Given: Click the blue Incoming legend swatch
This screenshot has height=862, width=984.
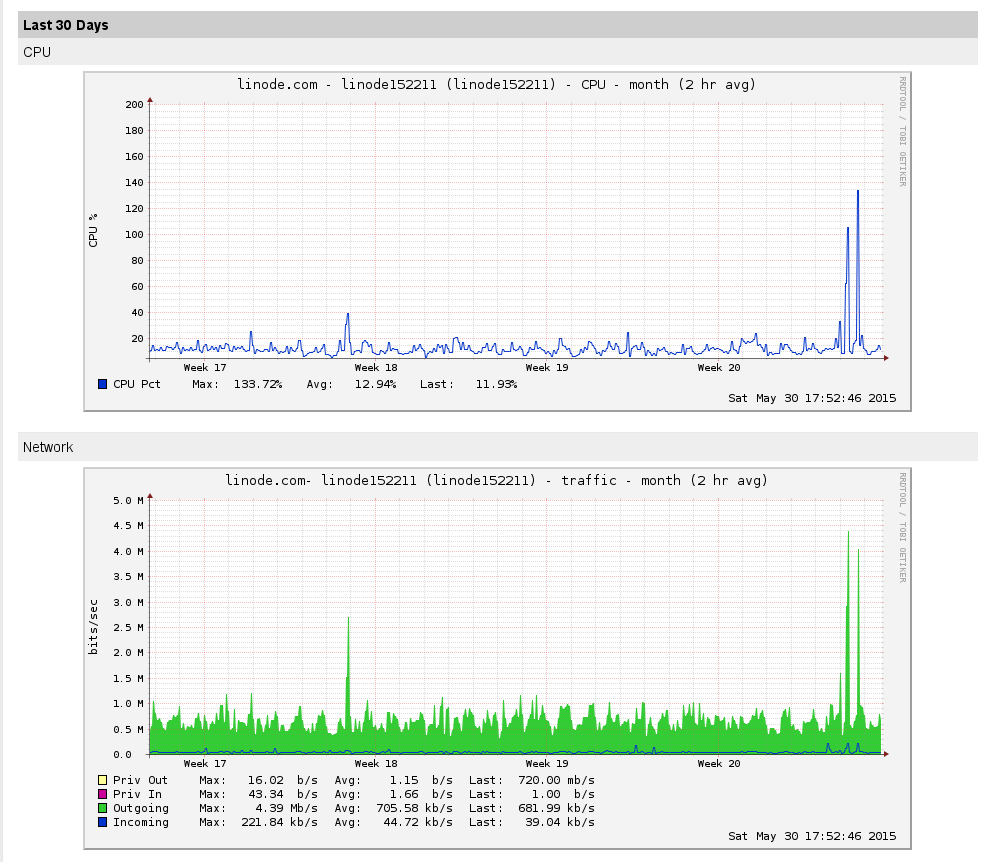Looking at the screenshot, I should click(102, 822).
